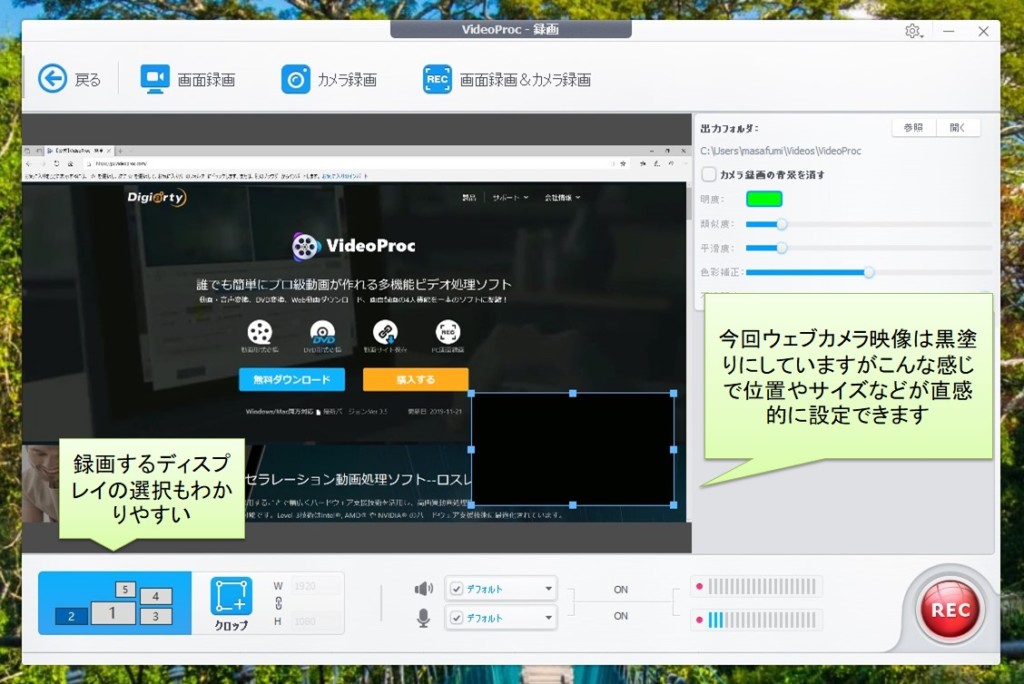The width and height of the screenshot is (1024, 684).
Task: Adjust the 平滑度 smoothness slider
Action: pyautogui.click(x=781, y=248)
